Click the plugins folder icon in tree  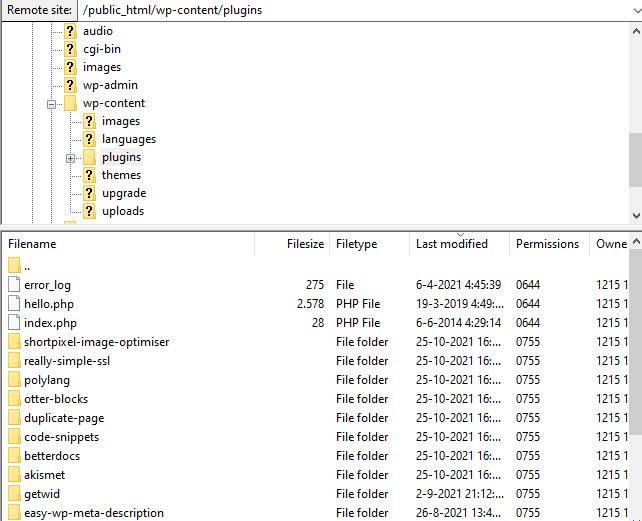pyautogui.click(x=89, y=157)
